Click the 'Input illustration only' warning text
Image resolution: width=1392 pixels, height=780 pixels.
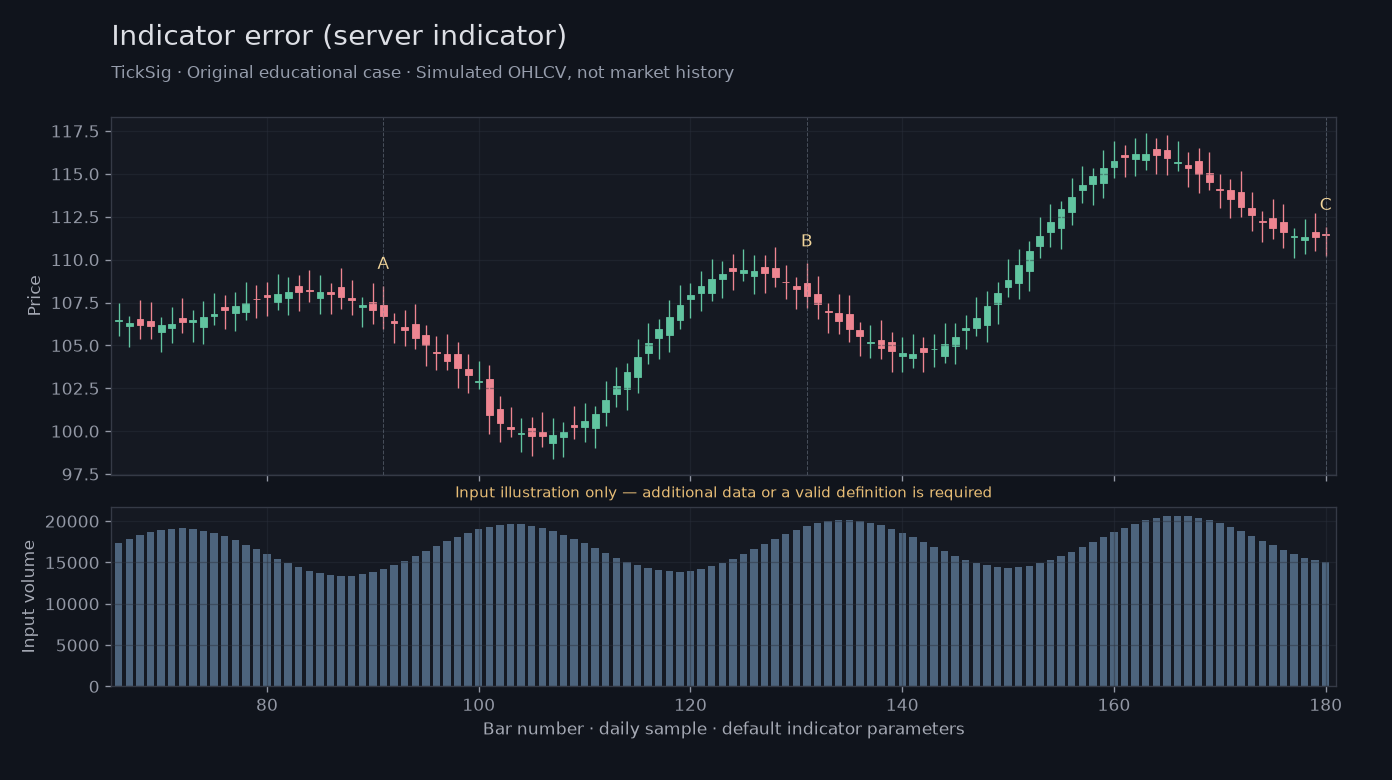(x=723, y=492)
